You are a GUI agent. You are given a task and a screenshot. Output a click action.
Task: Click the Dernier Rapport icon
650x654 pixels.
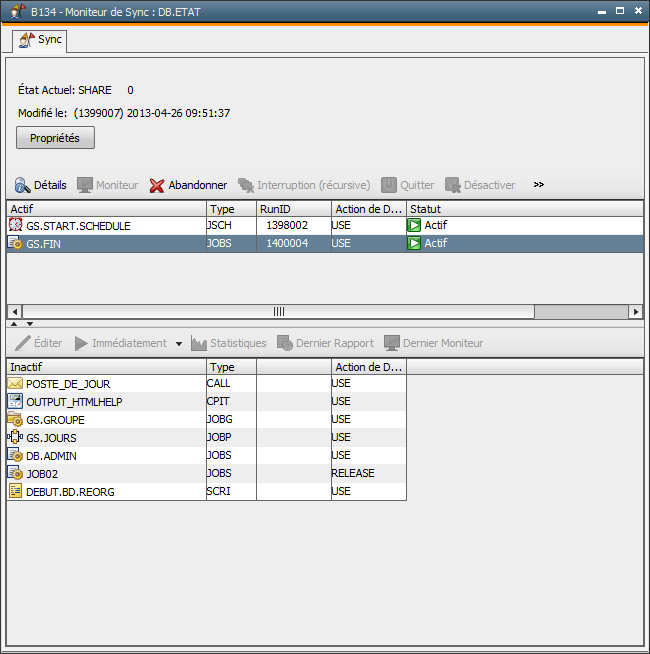(x=285, y=343)
